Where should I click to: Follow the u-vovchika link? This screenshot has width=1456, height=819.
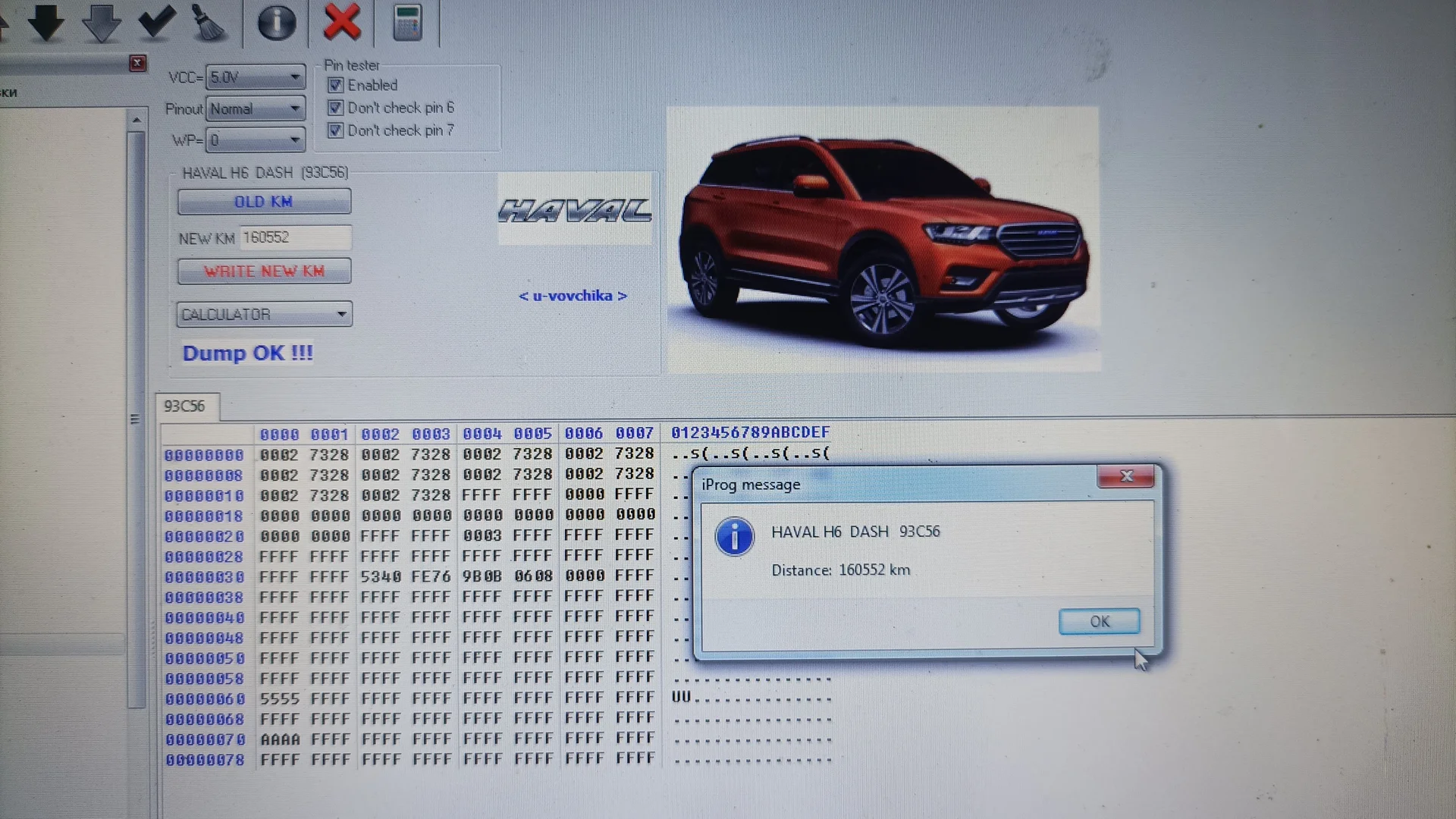point(573,296)
